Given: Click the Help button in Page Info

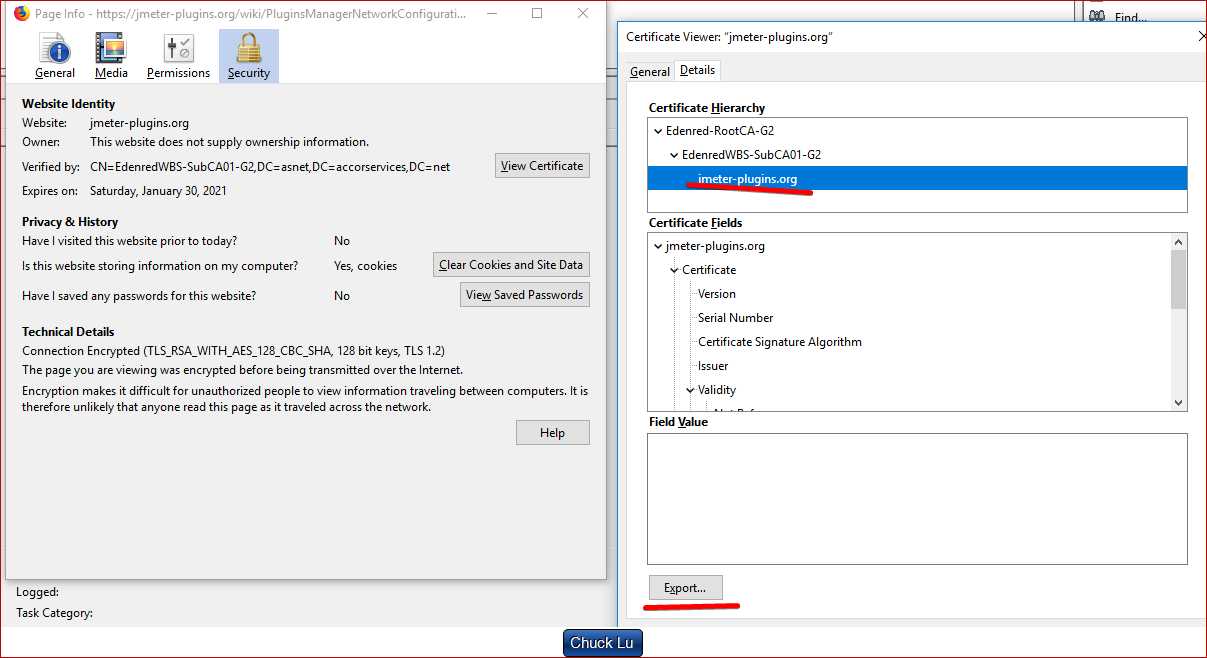Looking at the screenshot, I should [x=552, y=433].
